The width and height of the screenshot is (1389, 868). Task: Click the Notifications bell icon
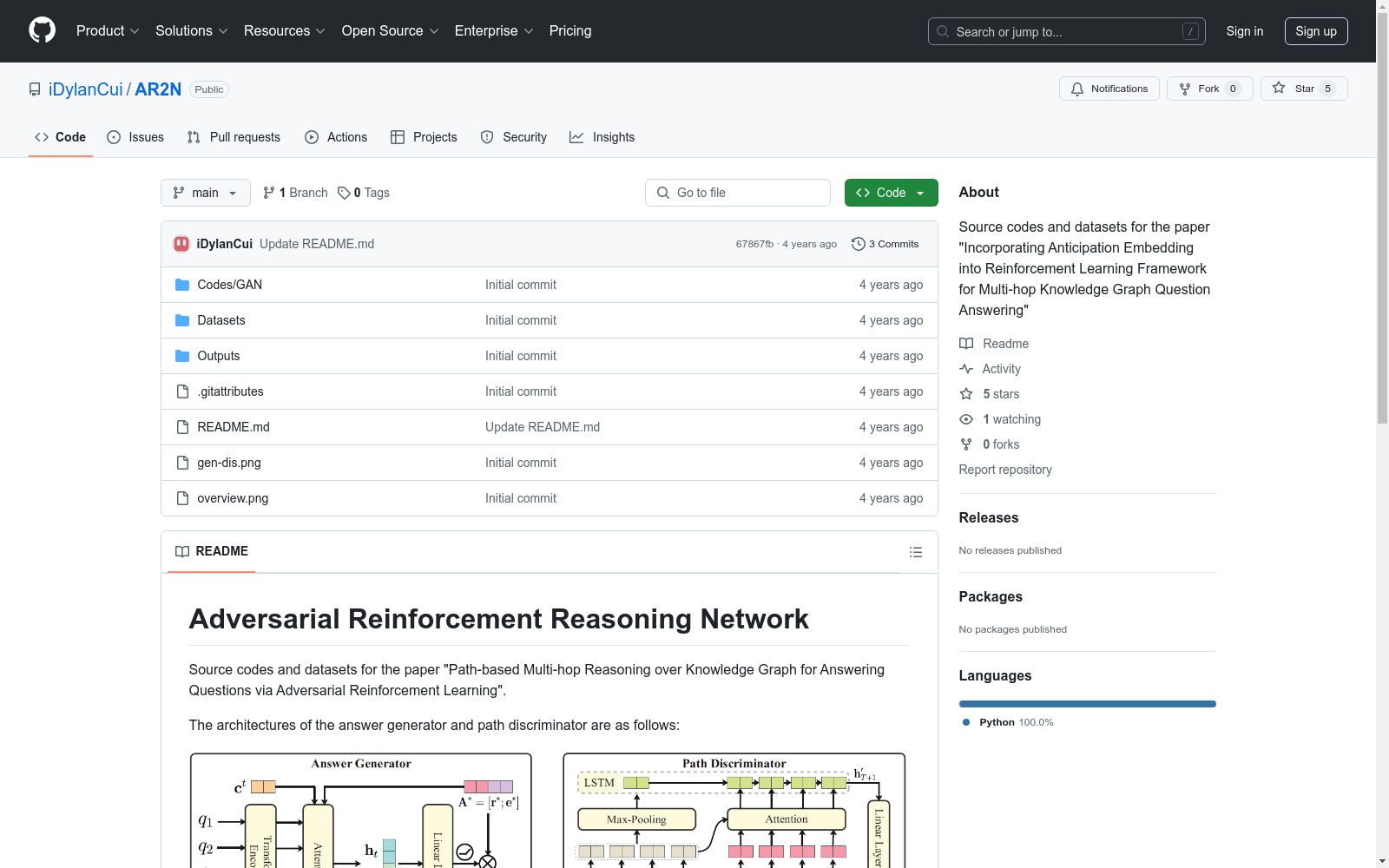(x=1077, y=89)
